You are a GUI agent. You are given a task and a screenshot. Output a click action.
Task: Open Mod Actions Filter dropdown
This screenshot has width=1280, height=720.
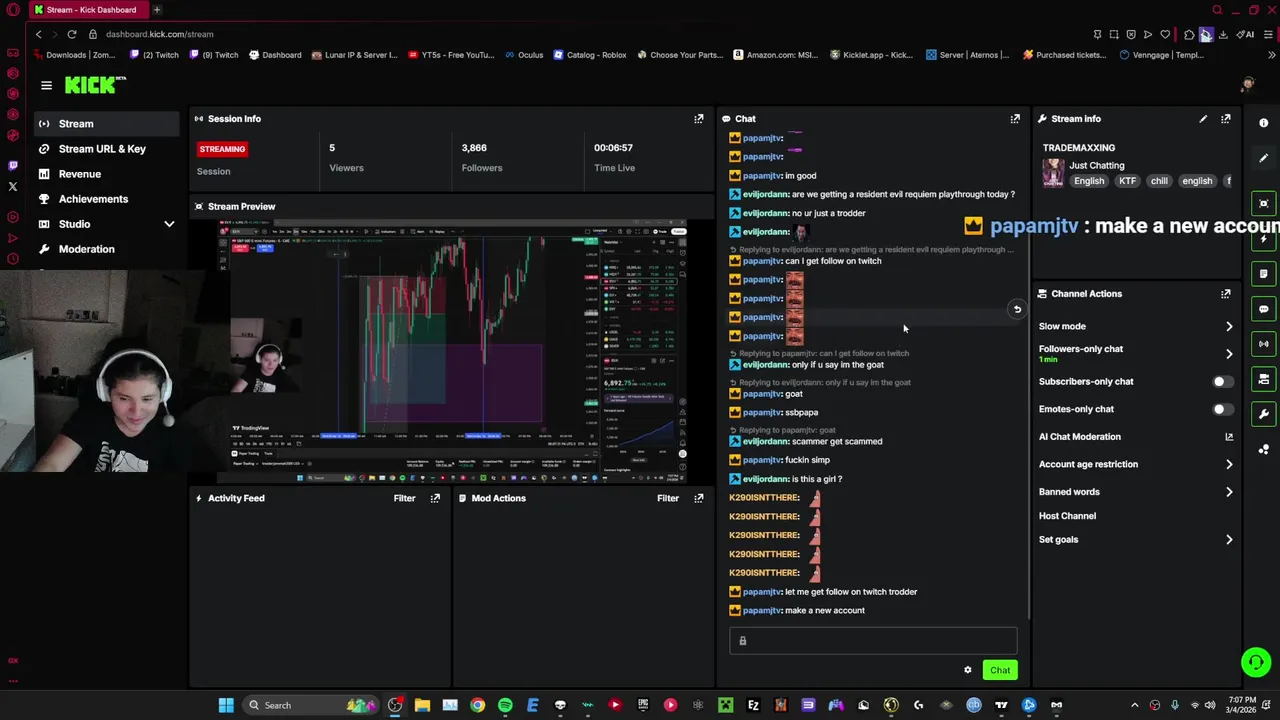tap(668, 498)
